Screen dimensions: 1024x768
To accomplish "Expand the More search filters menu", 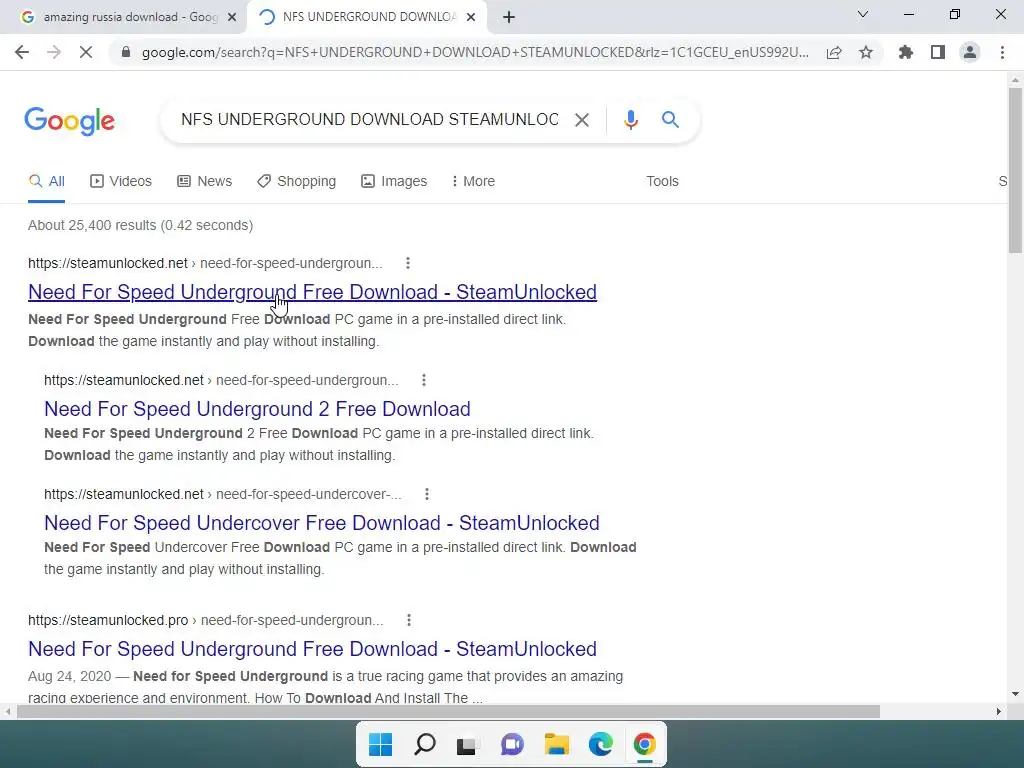I will [x=473, y=181].
